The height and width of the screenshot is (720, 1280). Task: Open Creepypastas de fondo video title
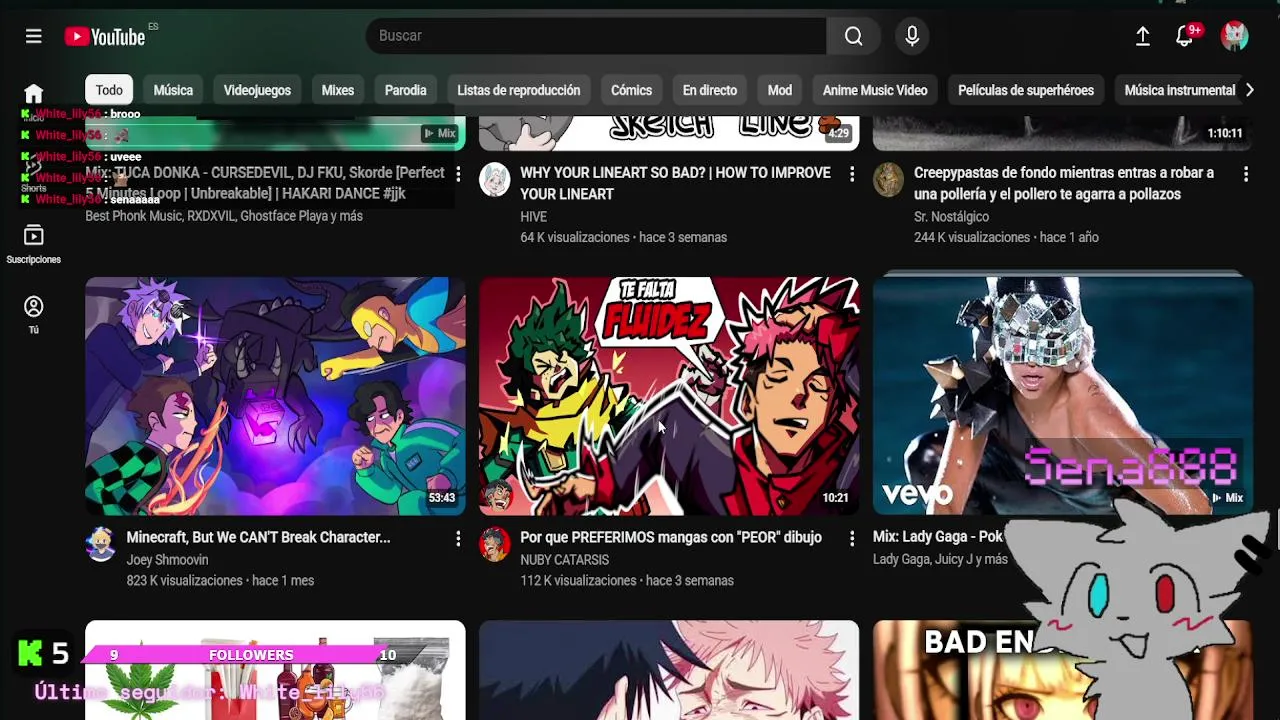tap(1064, 184)
